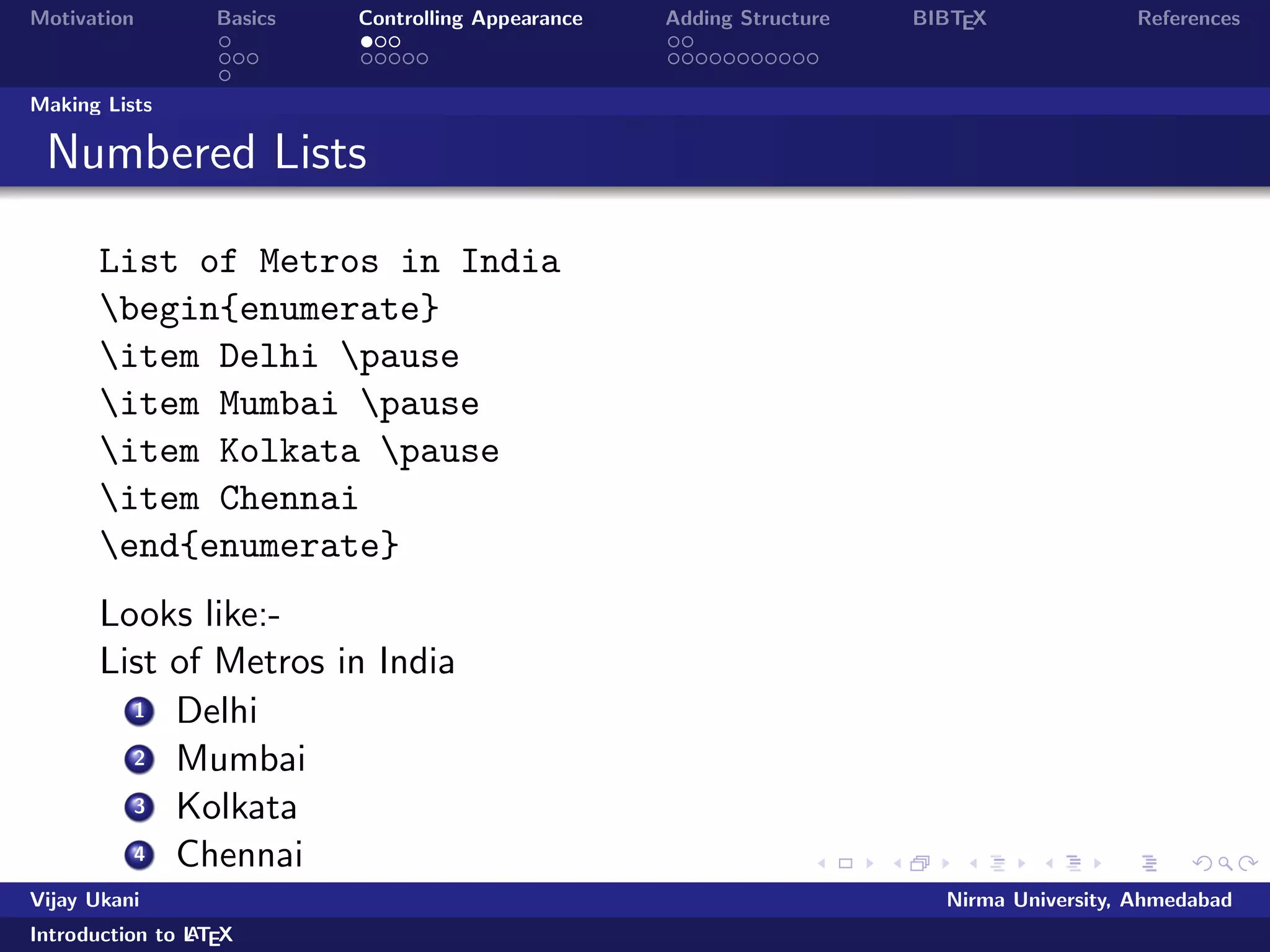Click the stacked frames navigation icon

[920, 863]
